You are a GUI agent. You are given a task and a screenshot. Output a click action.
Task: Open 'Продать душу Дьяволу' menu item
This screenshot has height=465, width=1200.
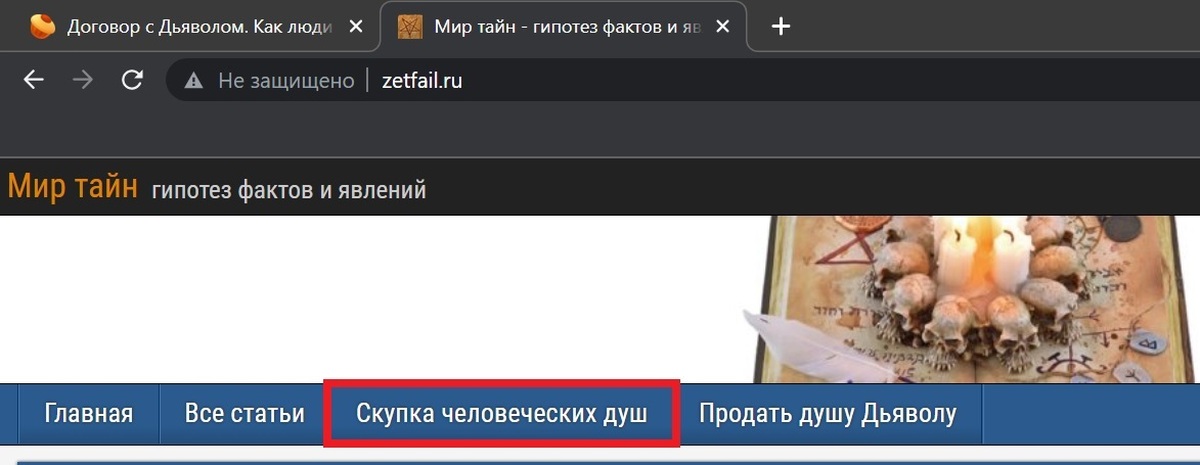coord(827,413)
